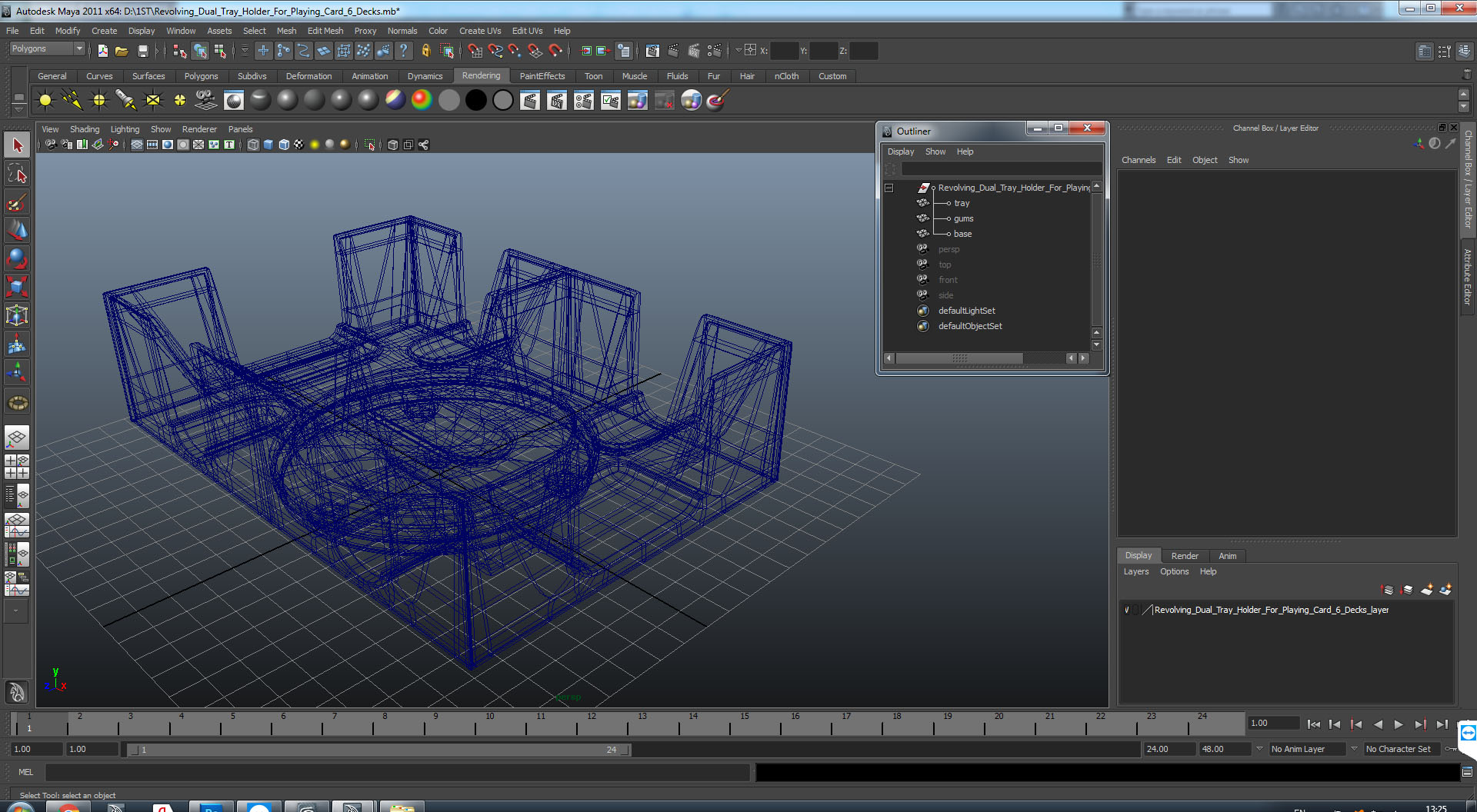Open the No Character Set dropdown
The height and width of the screenshot is (812, 1477).
click(x=1402, y=749)
